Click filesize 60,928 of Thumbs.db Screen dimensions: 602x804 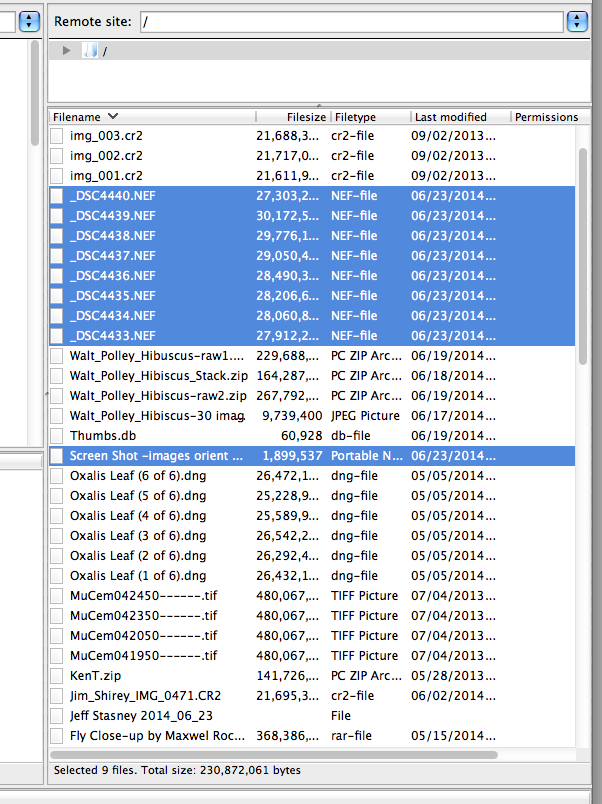click(302, 436)
